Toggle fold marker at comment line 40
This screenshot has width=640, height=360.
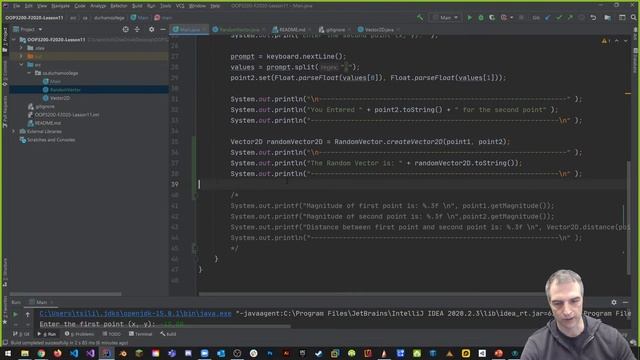pyautogui.click(x=195, y=195)
